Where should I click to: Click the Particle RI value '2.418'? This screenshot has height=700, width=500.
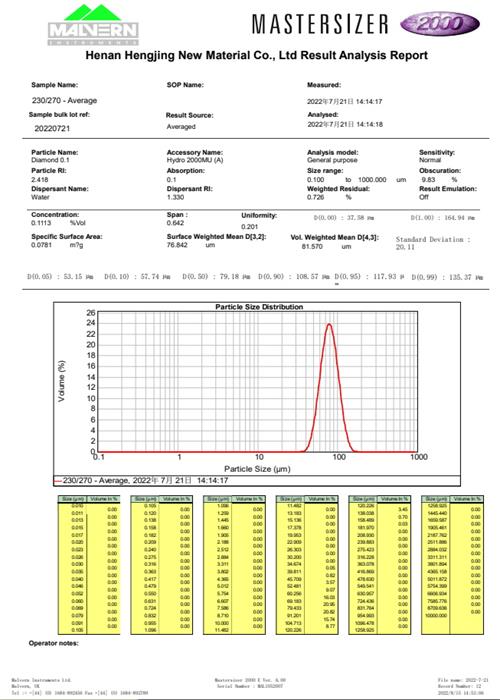tap(39, 179)
